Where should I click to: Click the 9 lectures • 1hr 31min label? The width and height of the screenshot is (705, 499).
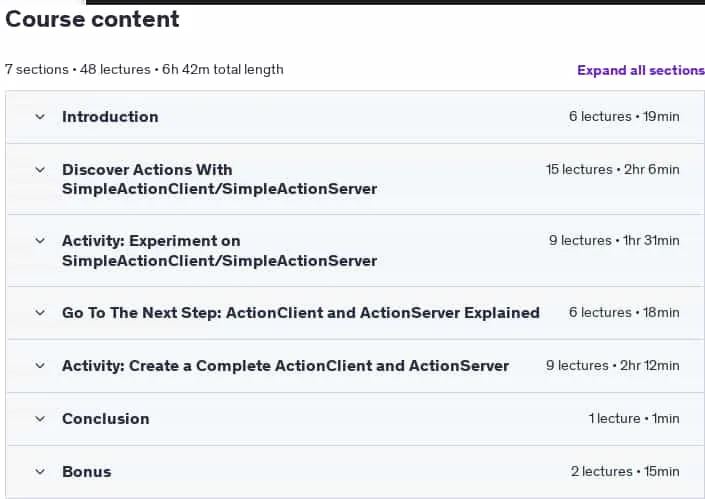(x=614, y=241)
